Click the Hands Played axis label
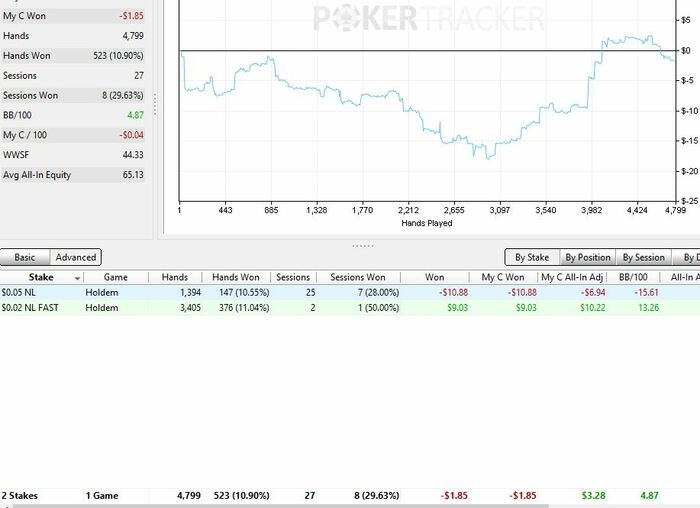 (x=427, y=223)
